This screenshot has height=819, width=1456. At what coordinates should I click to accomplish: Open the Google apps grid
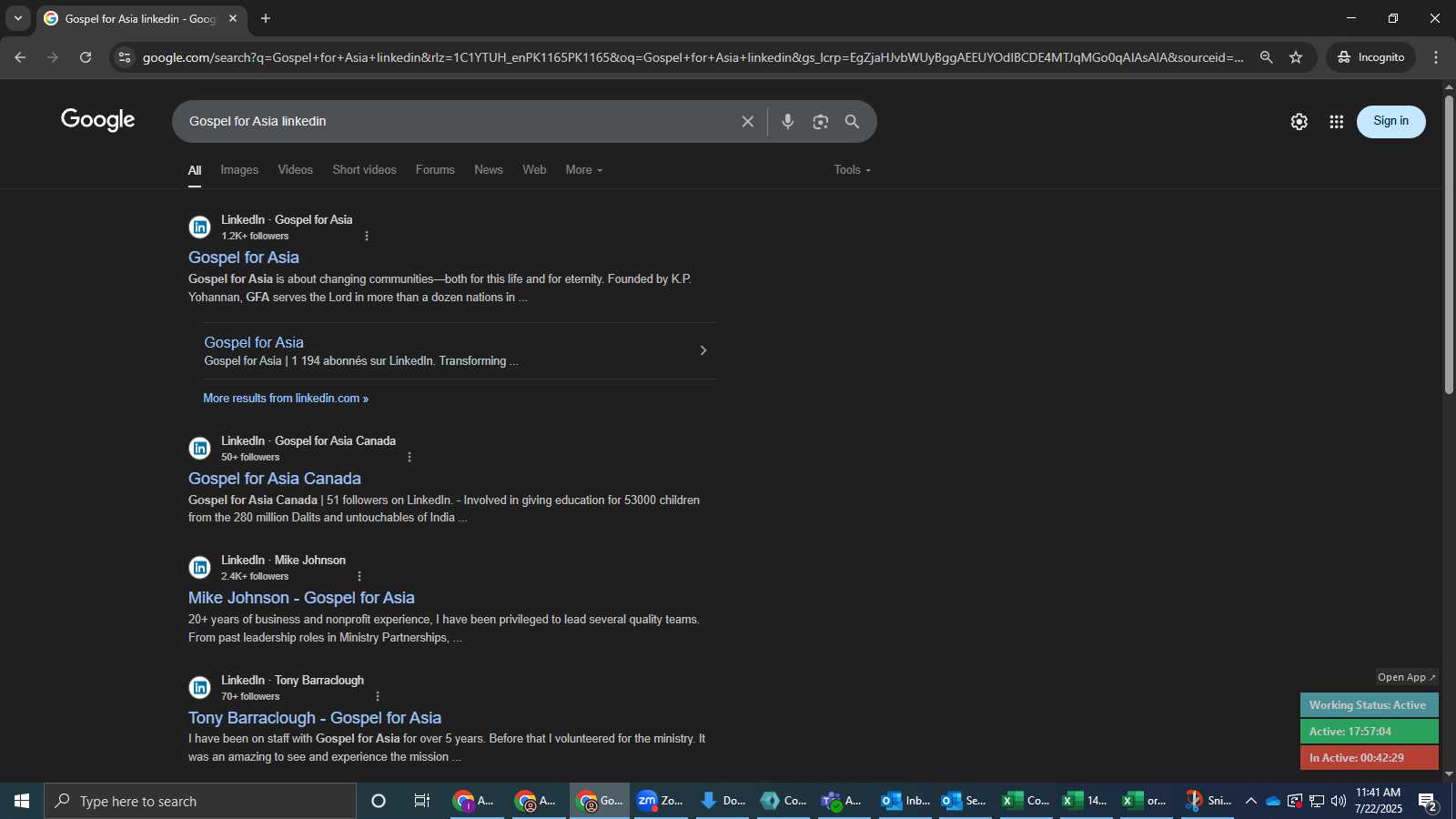[x=1336, y=121]
